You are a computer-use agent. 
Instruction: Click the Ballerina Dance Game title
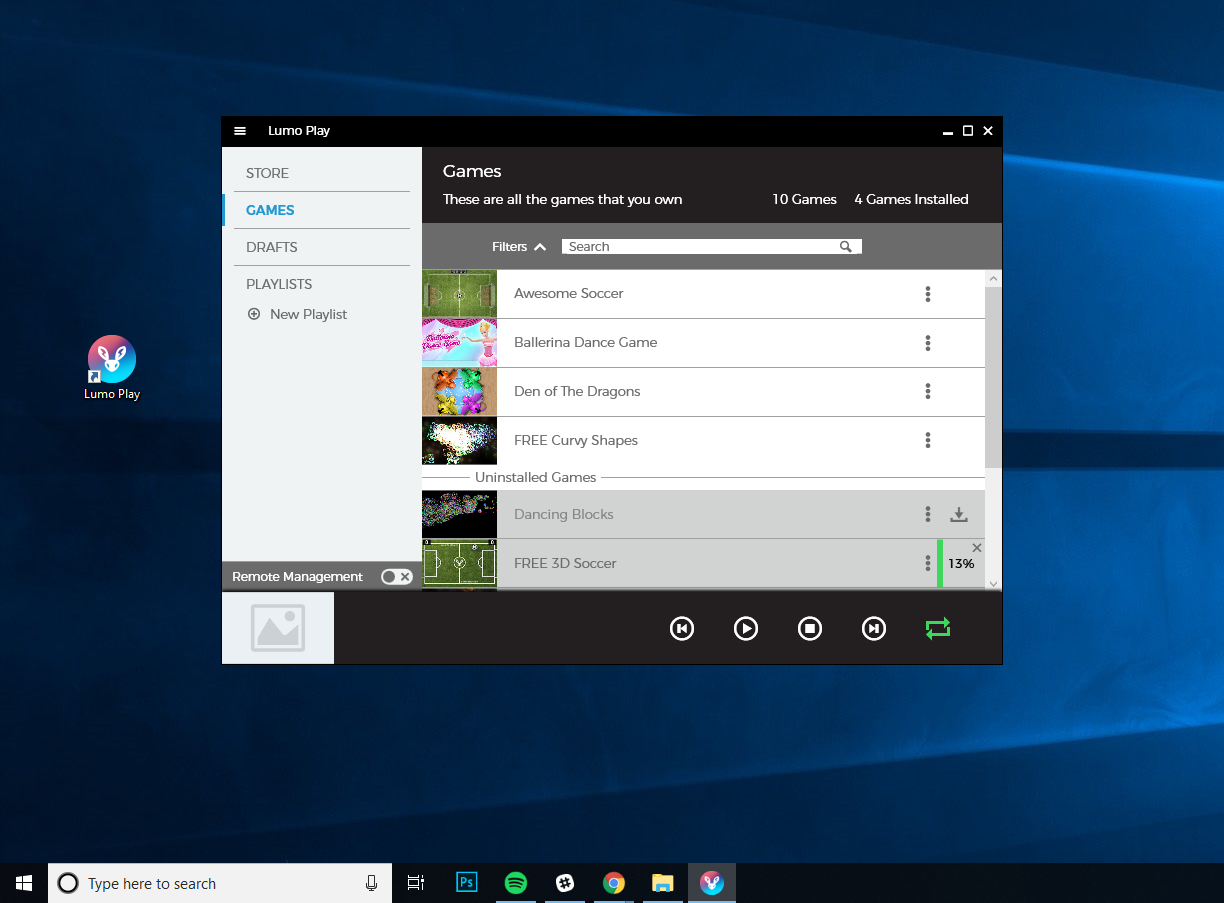coord(585,343)
